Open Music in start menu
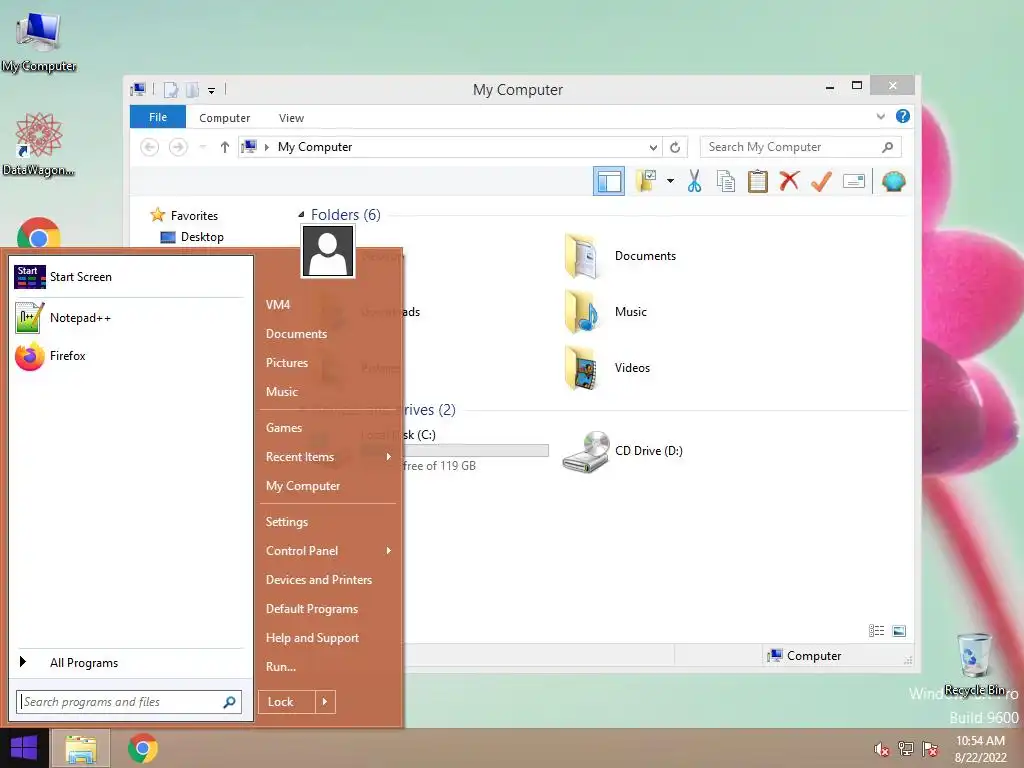1024x768 pixels. [x=281, y=392]
